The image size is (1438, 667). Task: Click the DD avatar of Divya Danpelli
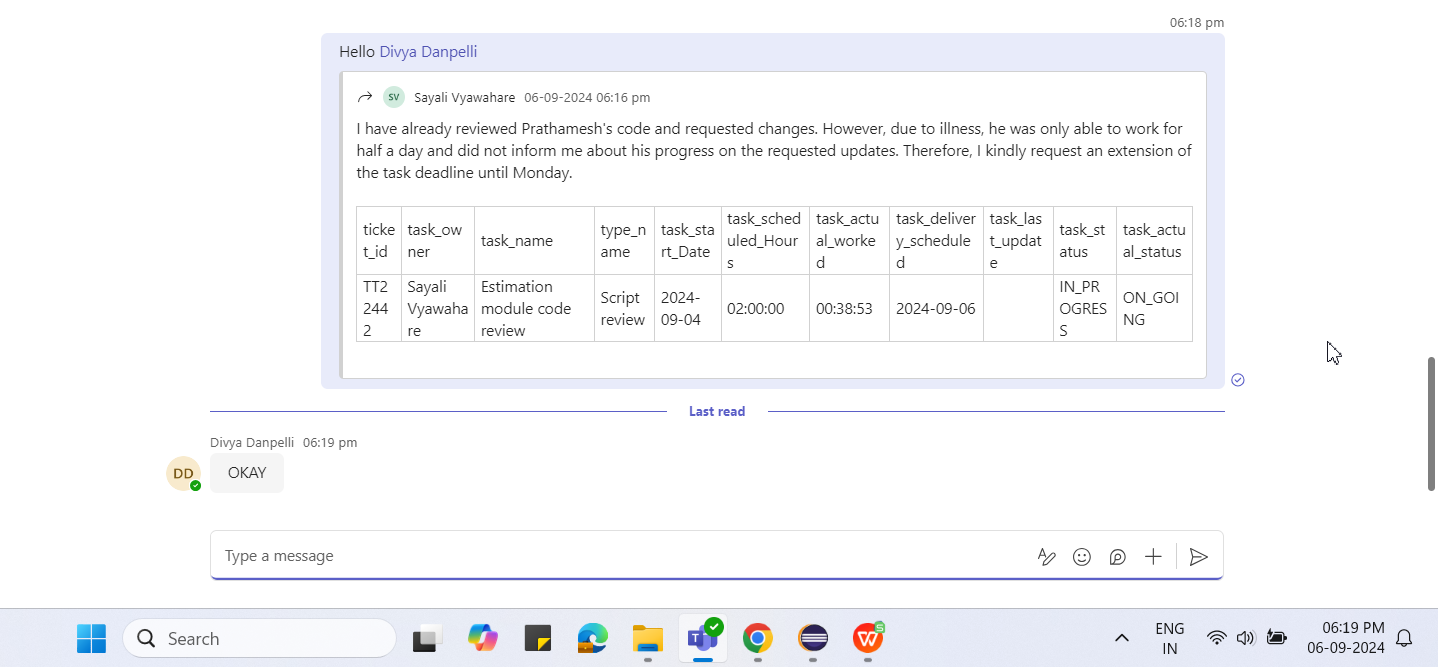tap(183, 473)
